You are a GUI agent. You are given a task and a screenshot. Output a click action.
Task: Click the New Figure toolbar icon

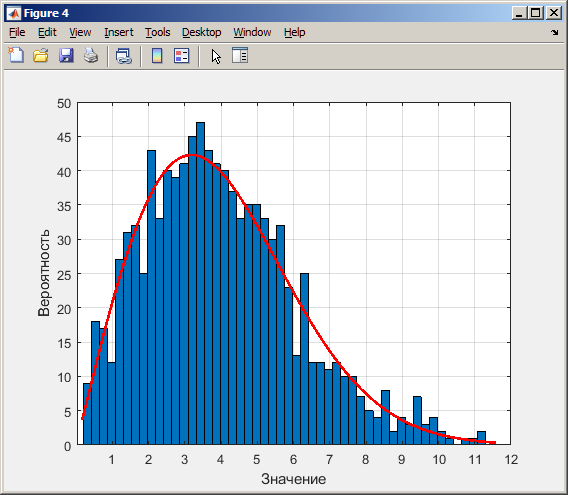coord(16,56)
